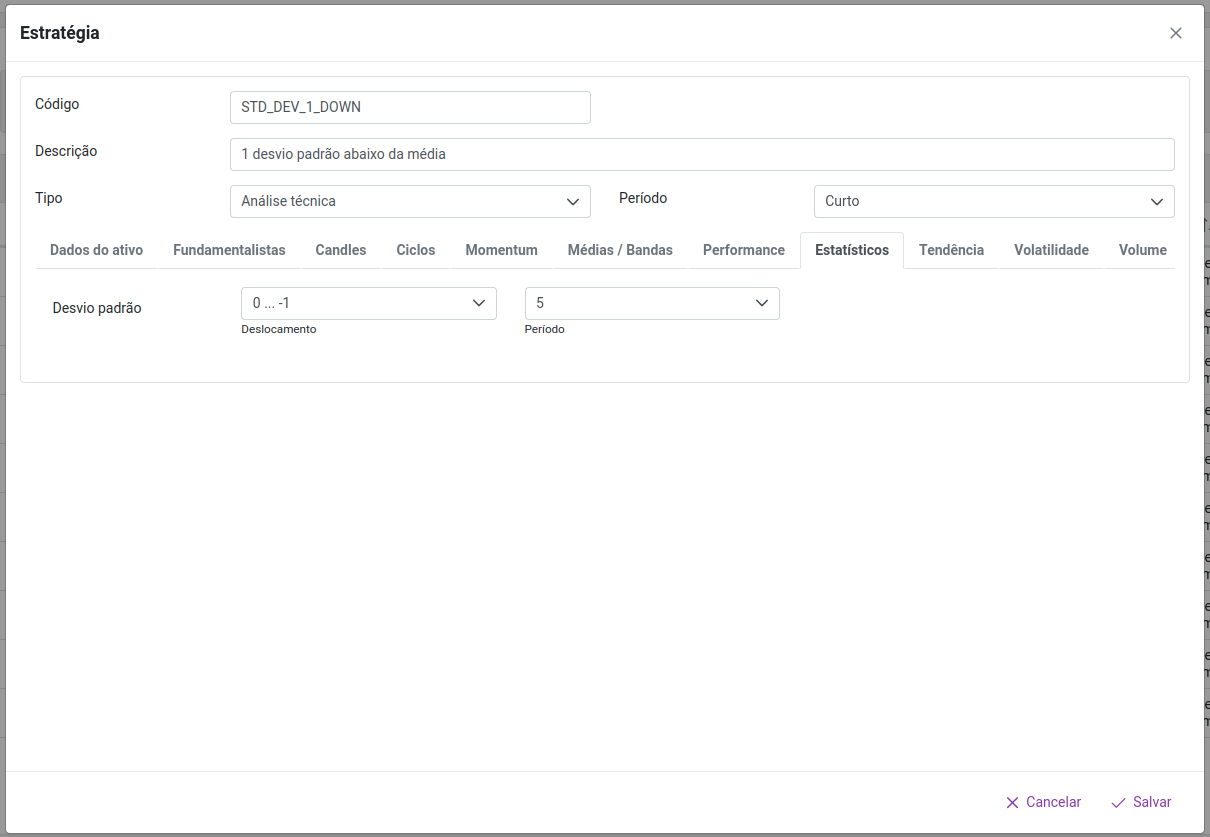Open the Médias / Bandas tab
Viewport: 1210px width, 837px height.
[x=620, y=250]
